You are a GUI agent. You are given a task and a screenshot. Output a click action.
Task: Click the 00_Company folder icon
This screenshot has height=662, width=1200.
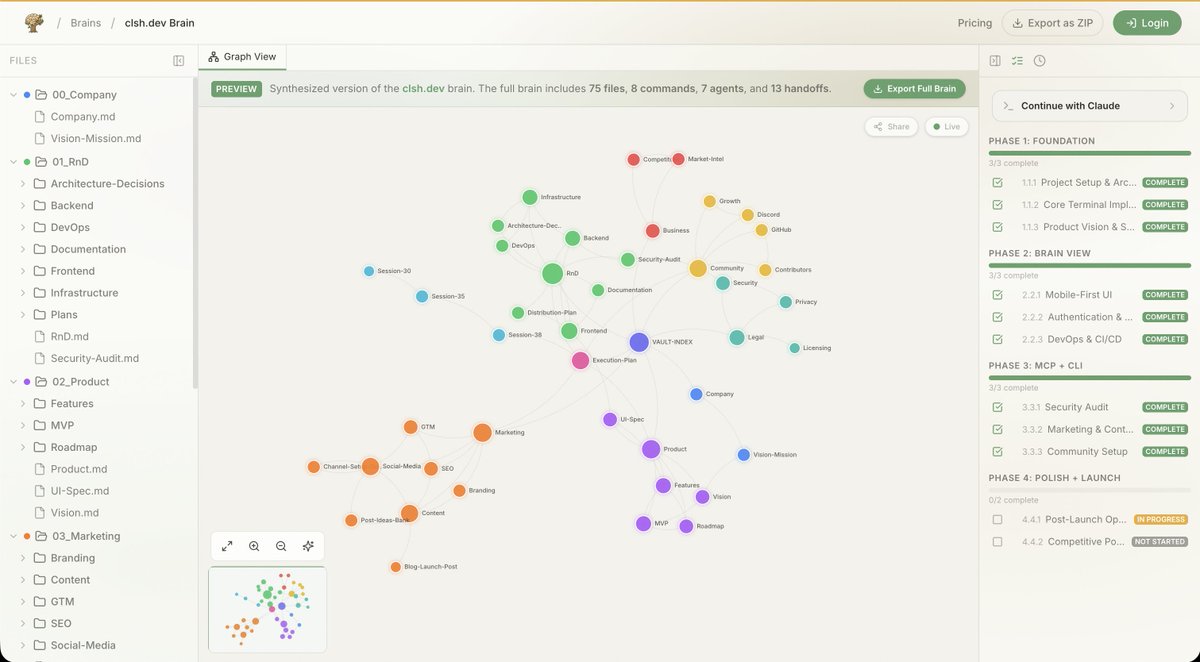point(41,95)
